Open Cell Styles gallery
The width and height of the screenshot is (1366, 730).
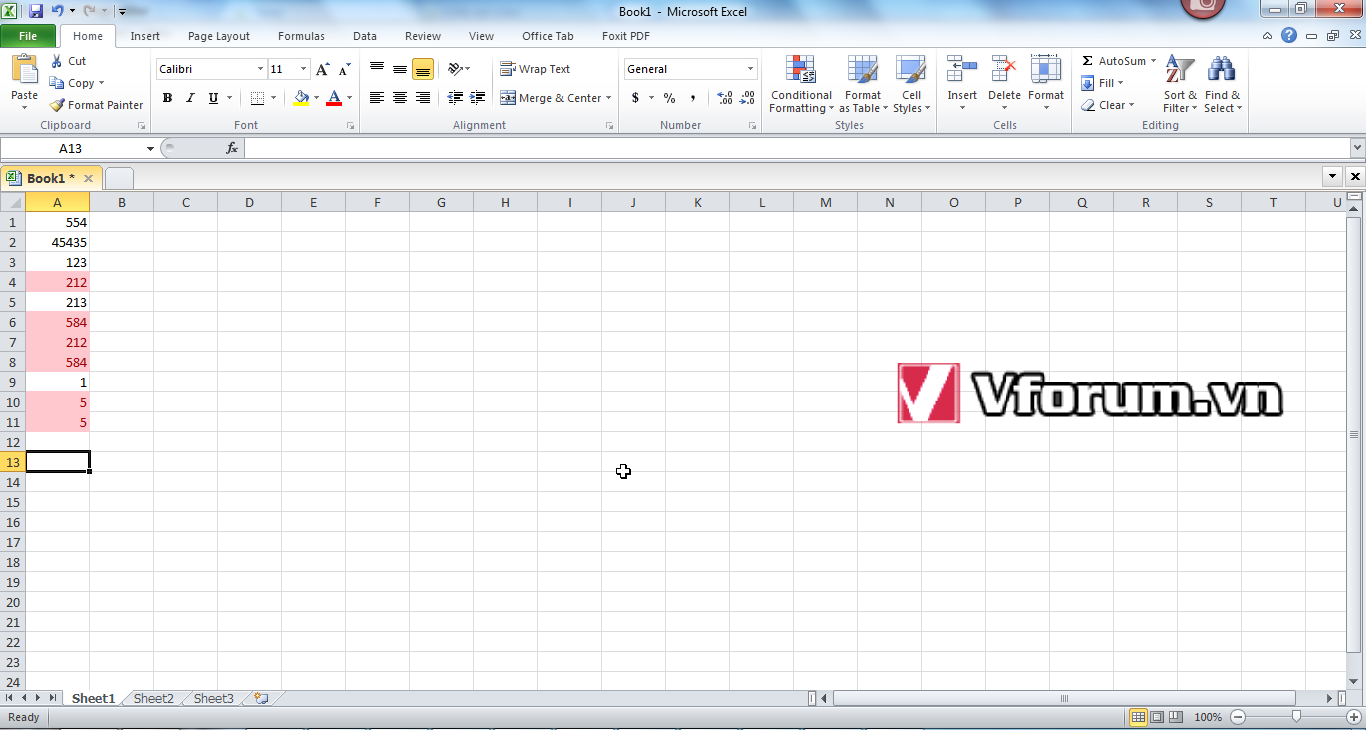point(910,69)
